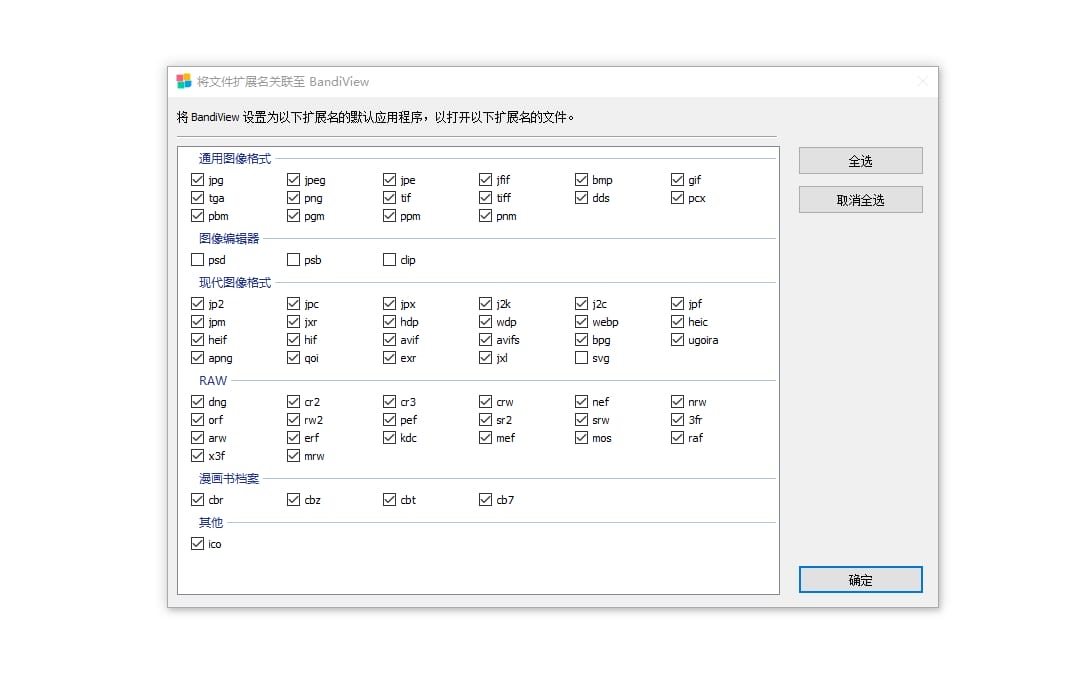Toggle the x3f checkbox
The image size is (1088, 676).
(197, 455)
